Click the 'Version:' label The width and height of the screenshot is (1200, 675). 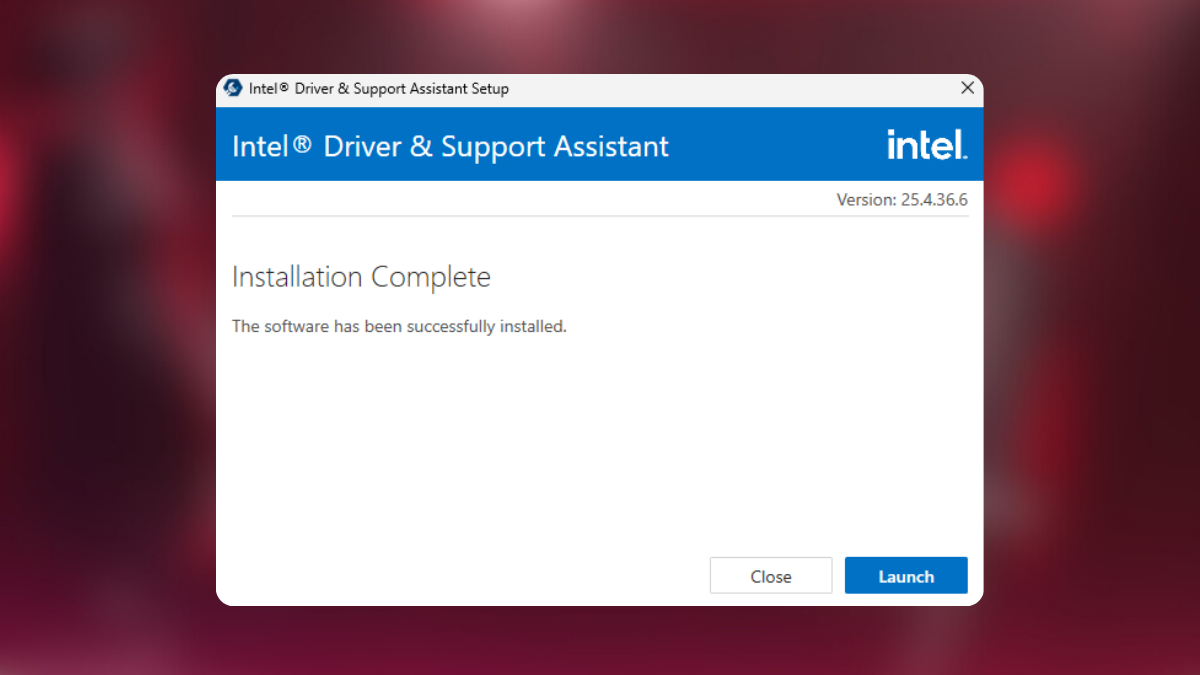(x=866, y=200)
